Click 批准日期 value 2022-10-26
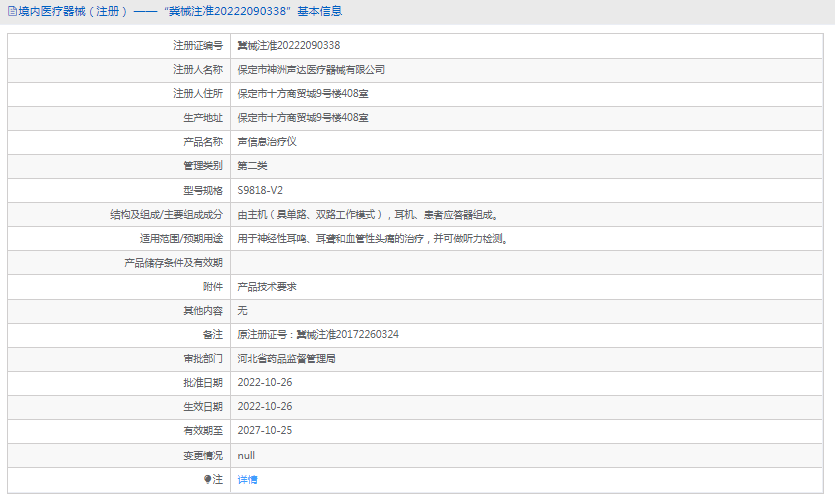 point(265,382)
